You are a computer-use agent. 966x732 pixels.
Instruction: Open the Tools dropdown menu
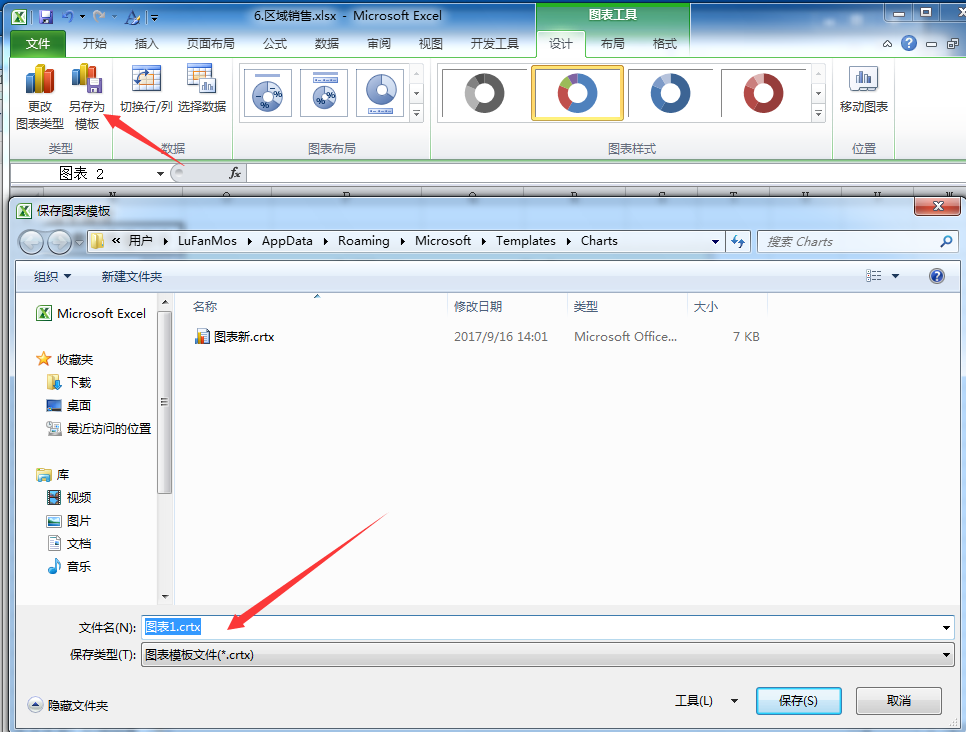734,701
